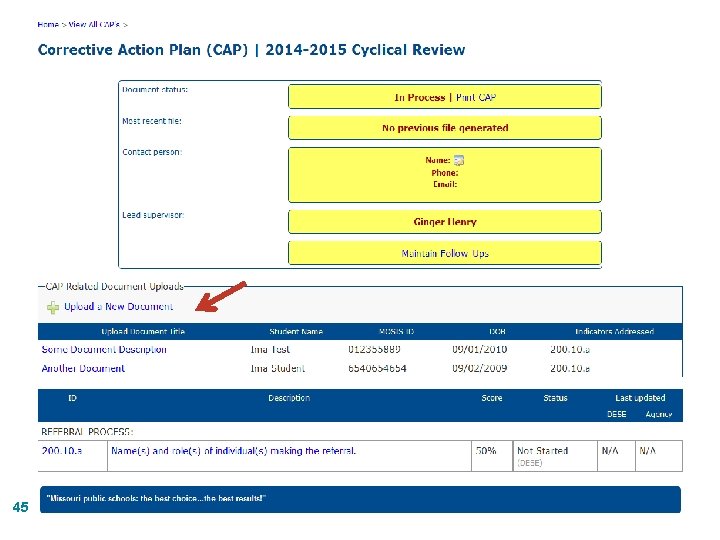Click the Agency sub-header
Screen dimensions: 720x540
(x=658, y=414)
